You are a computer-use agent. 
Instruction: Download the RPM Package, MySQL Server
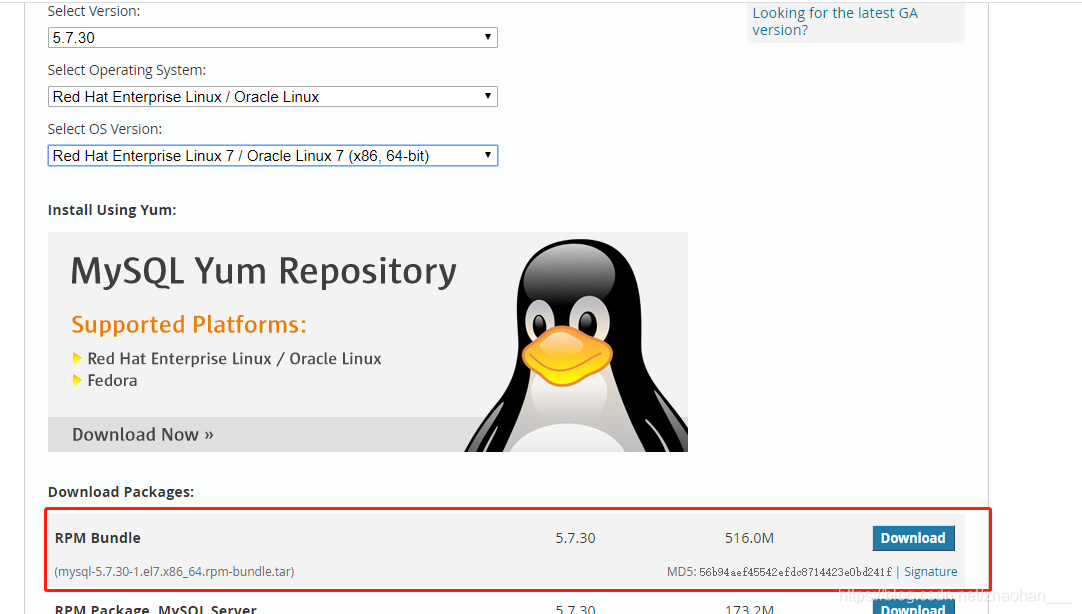click(x=913, y=607)
